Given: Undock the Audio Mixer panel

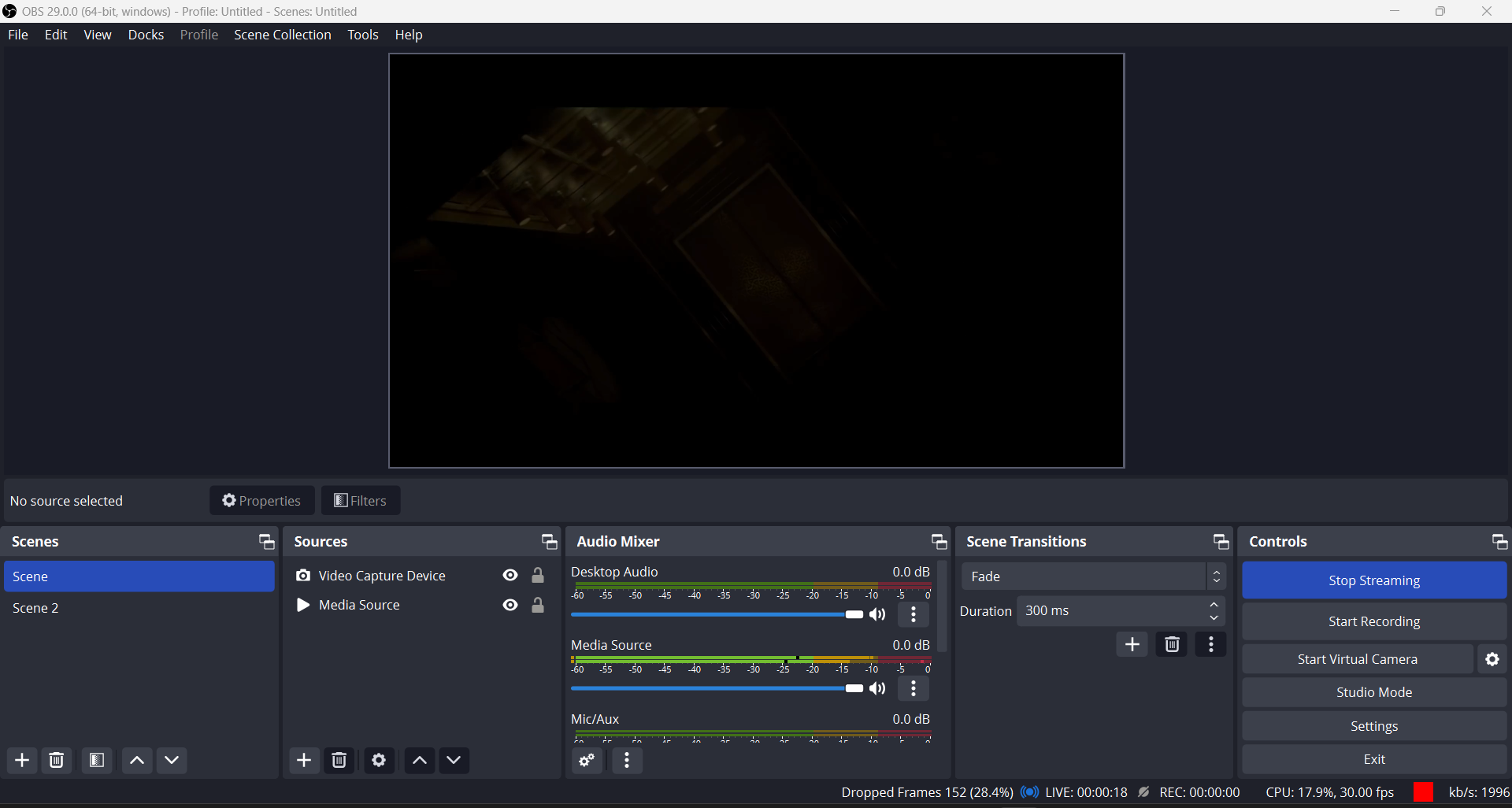Looking at the screenshot, I should 939,542.
